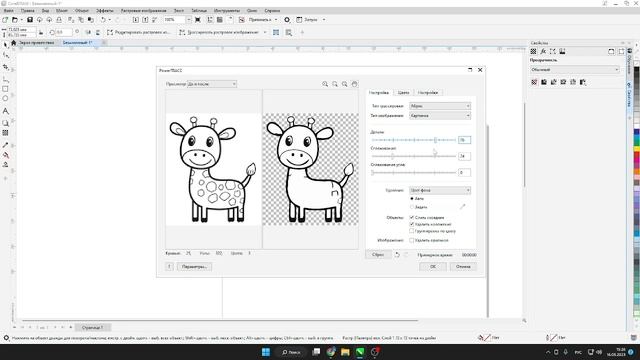The height and width of the screenshot is (360, 640).
Task: Open the zoom level 100% dropdown
Action: click(x=189, y=20)
